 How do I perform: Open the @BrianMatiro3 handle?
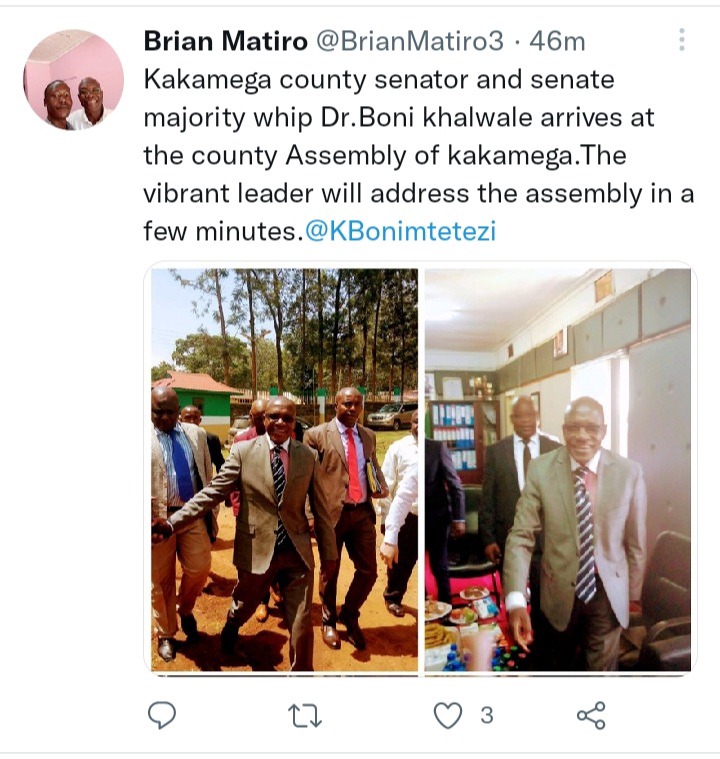(x=410, y=41)
